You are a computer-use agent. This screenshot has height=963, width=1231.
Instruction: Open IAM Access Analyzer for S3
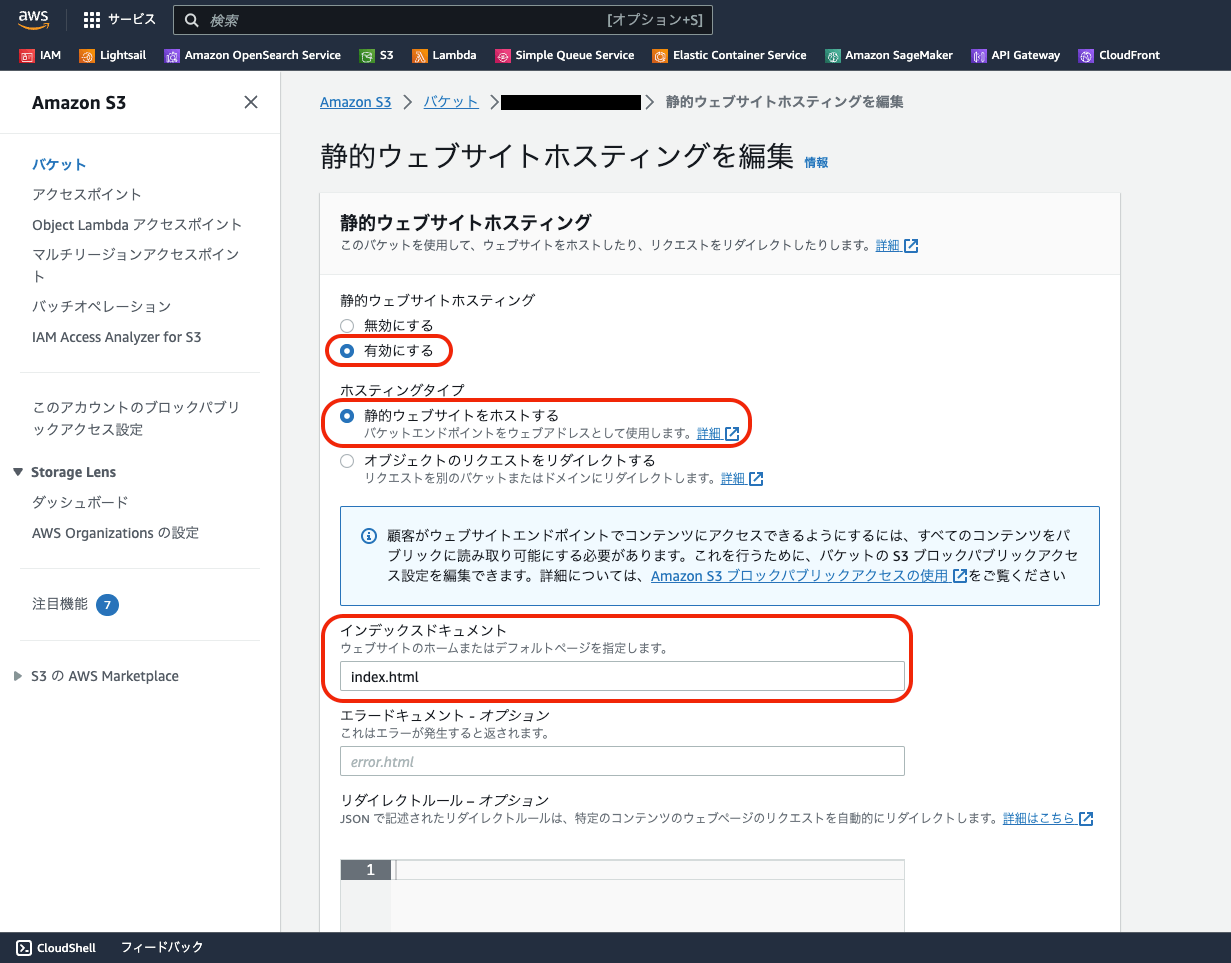(x=116, y=337)
